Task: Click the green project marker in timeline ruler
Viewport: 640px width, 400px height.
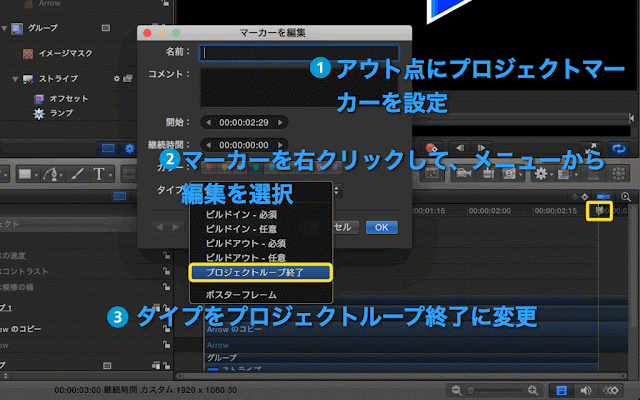Action: pos(599,211)
